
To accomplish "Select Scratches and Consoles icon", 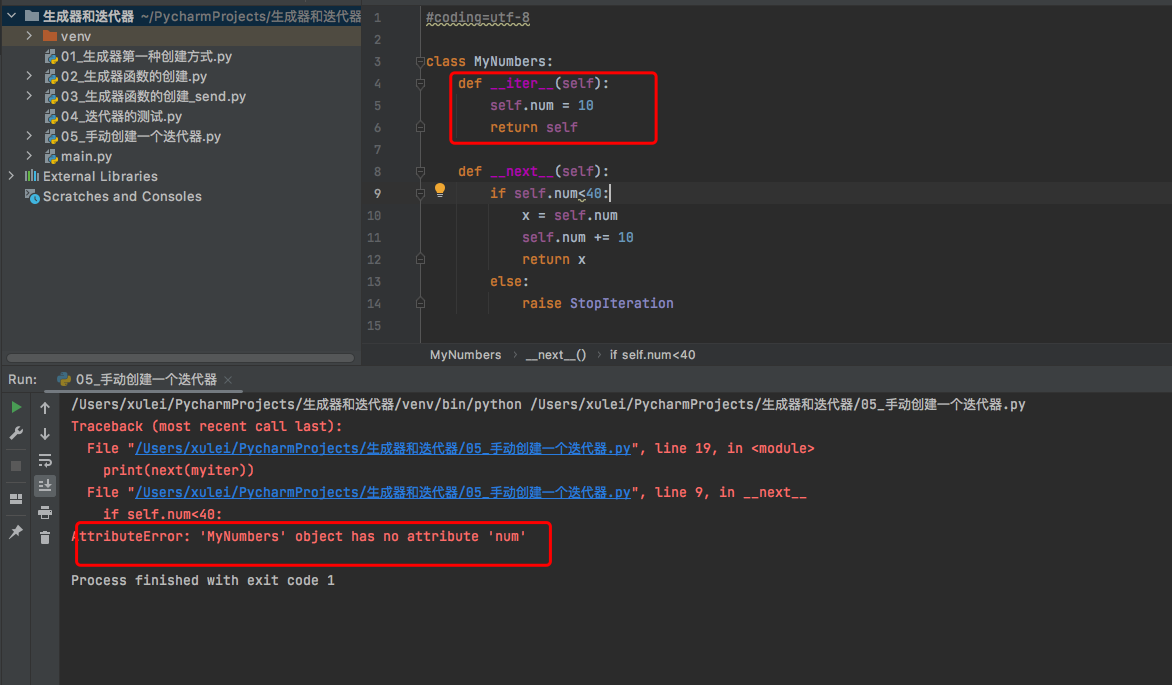I will tap(31, 196).
